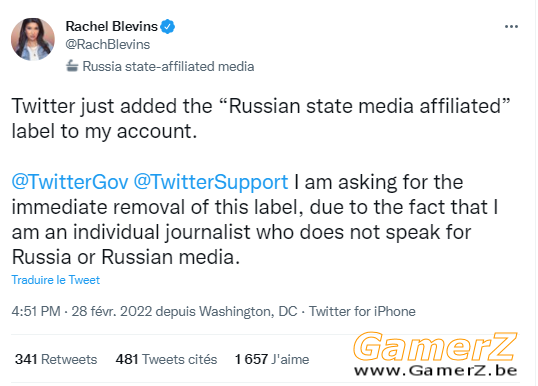Click the tweet body text
This screenshot has height=386, width=538.
(261, 182)
